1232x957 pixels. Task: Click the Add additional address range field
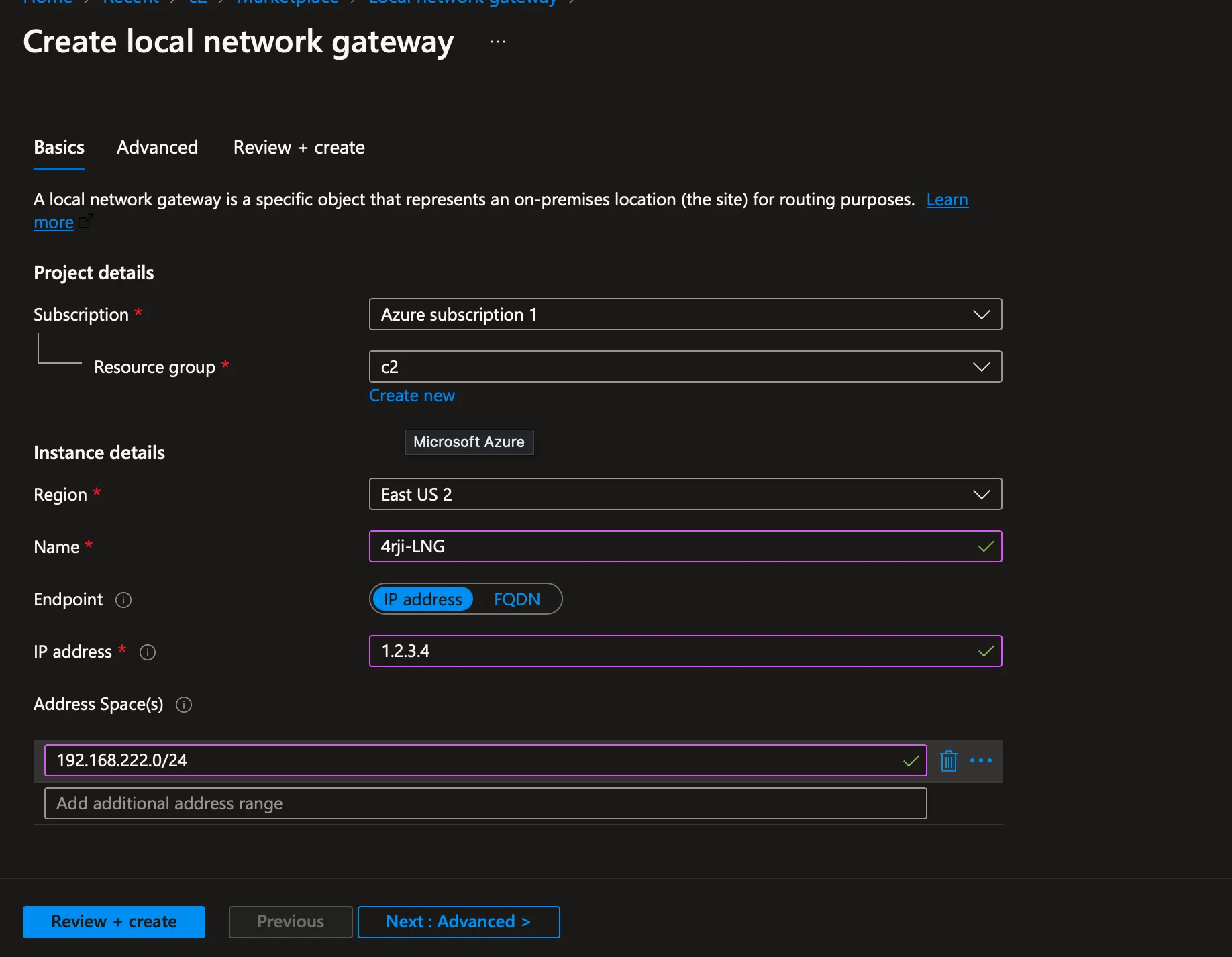tap(484, 803)
